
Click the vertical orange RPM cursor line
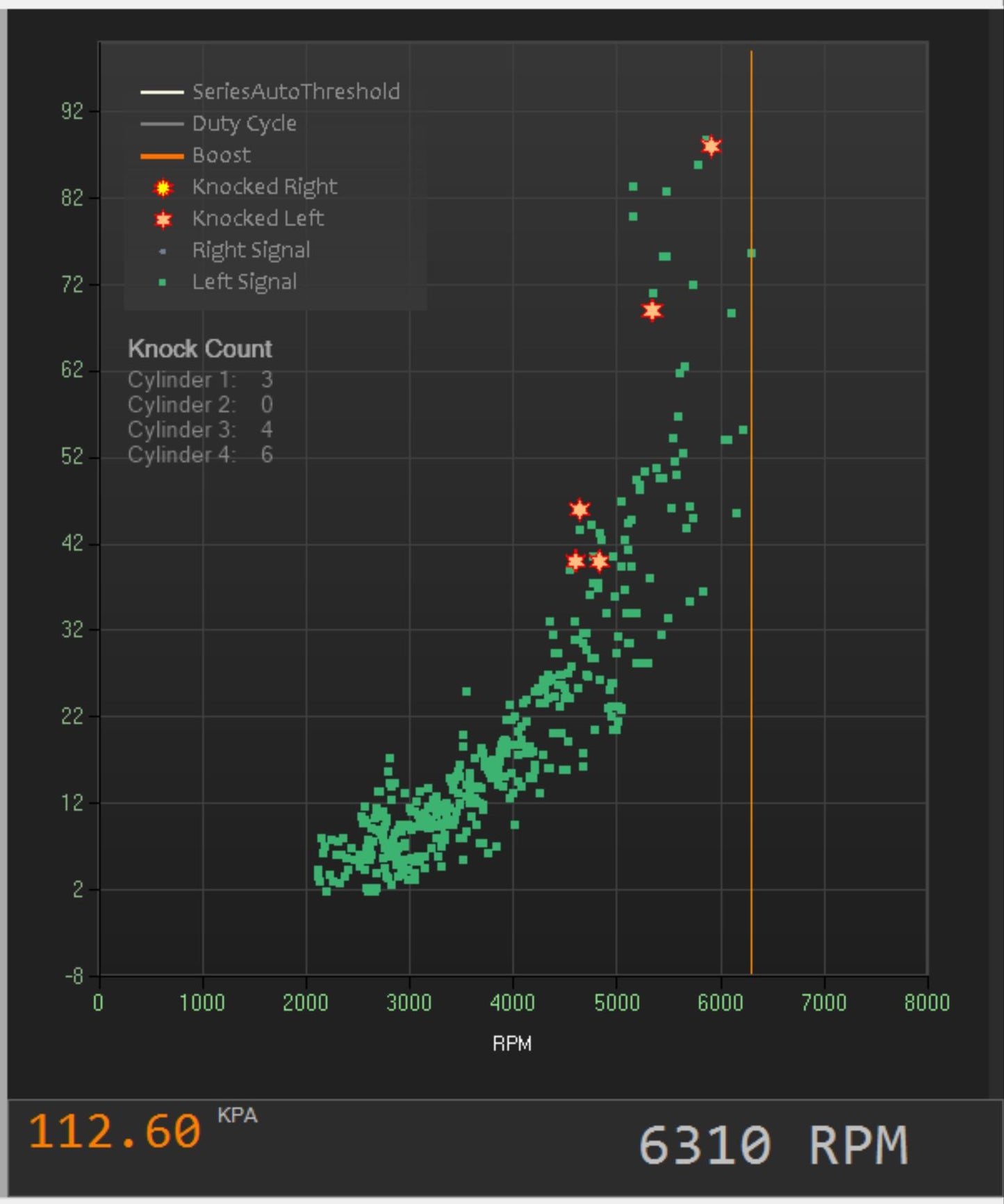pos(751,625)
